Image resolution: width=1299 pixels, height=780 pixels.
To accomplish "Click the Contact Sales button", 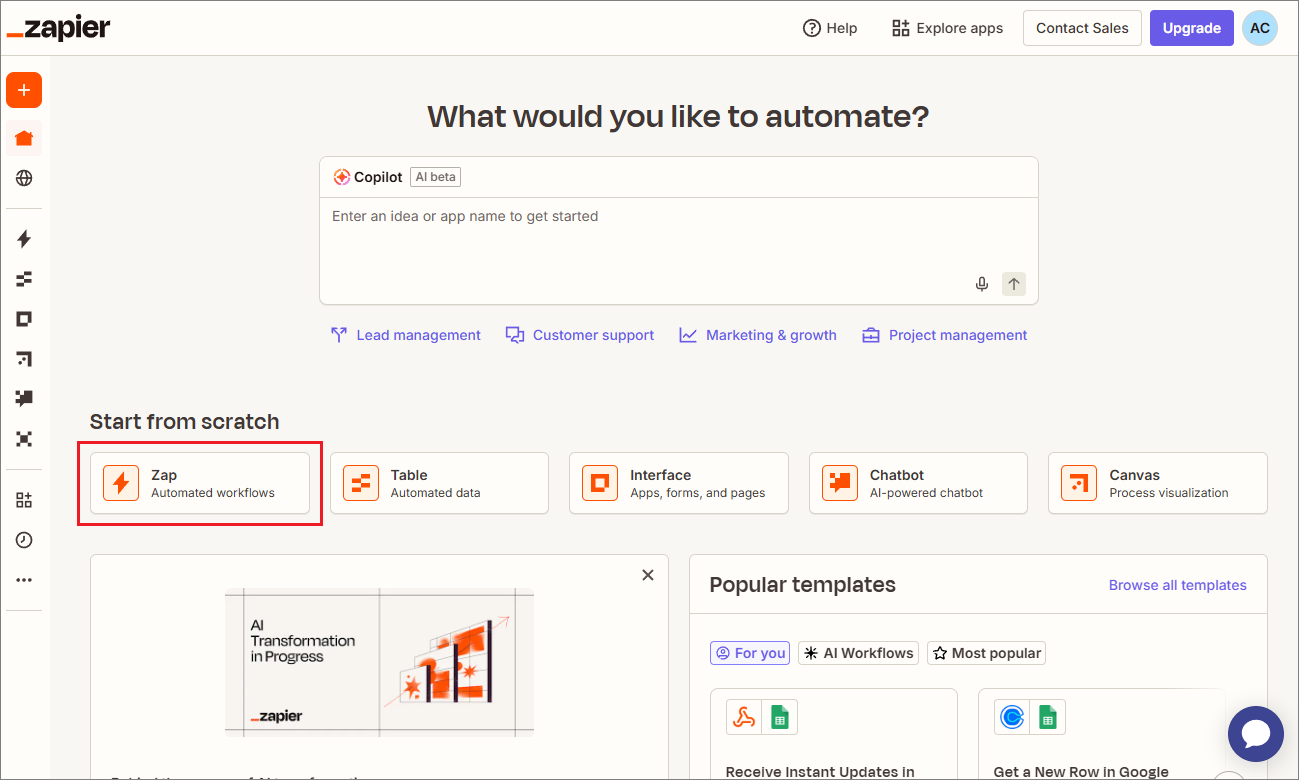I will pos(1082,28).
